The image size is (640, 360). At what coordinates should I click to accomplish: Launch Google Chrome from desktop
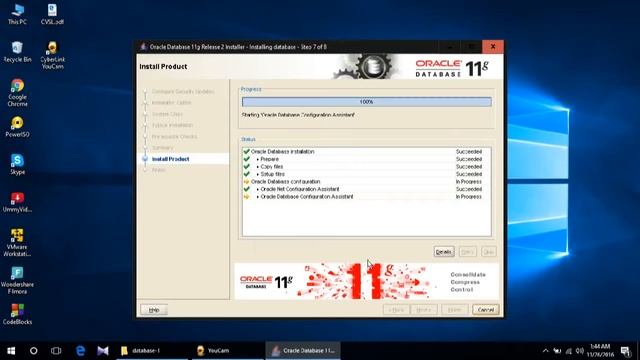[17, 93]
